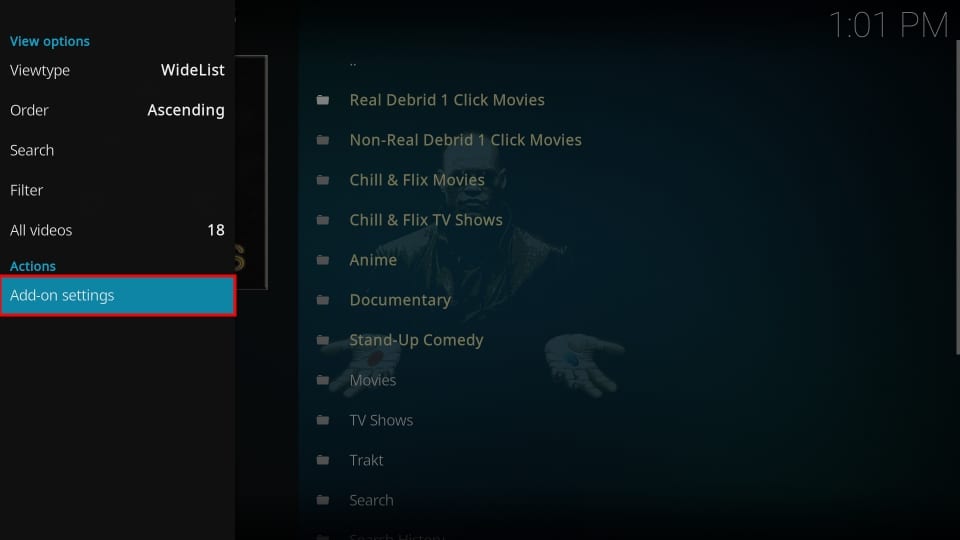This screenshot has height=540, width=960.
Task: Open Chill & Flix TV Shows folder
Action: 426,220
